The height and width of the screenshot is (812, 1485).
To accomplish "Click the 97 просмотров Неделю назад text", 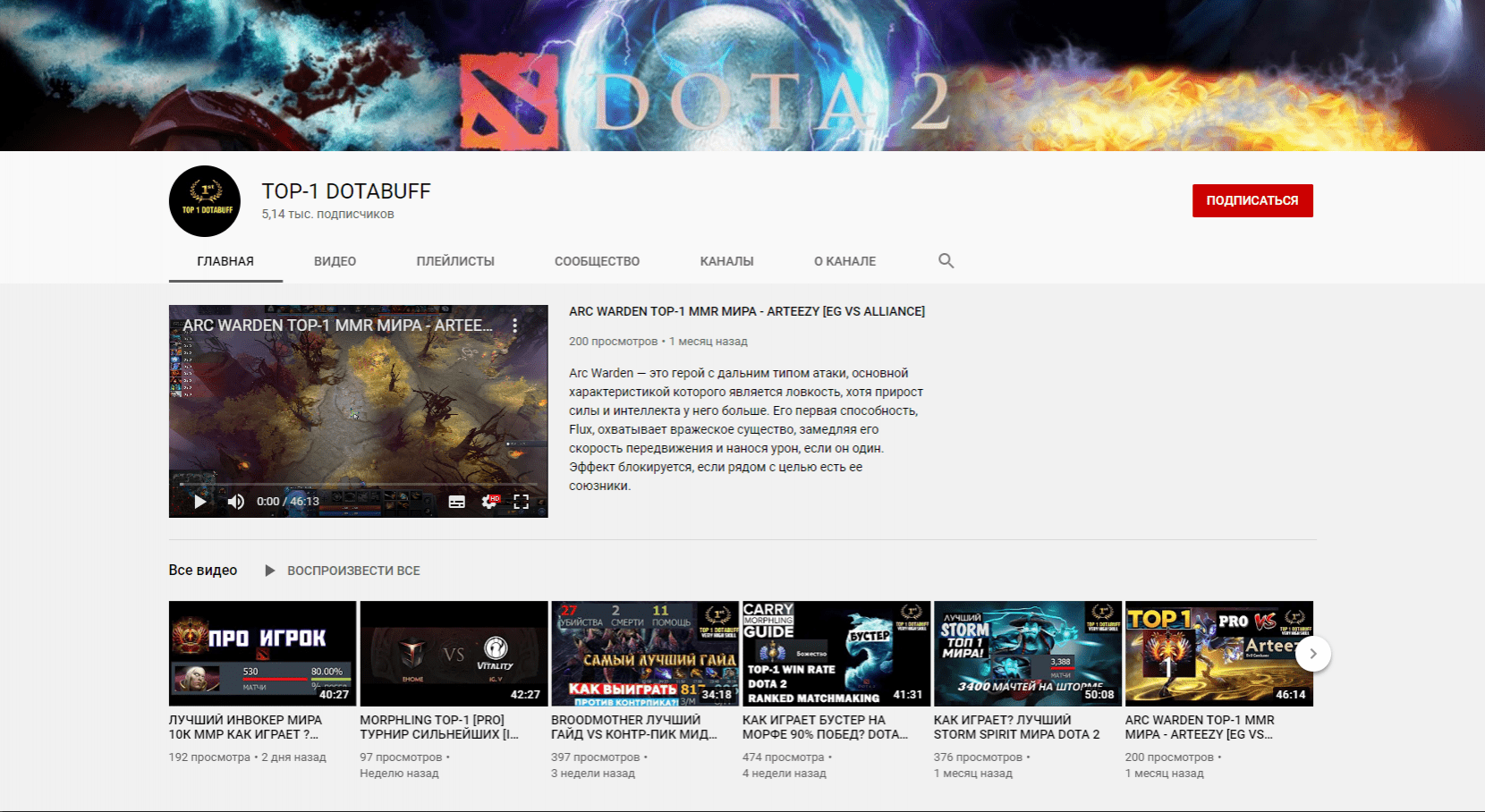I will 404,765.
